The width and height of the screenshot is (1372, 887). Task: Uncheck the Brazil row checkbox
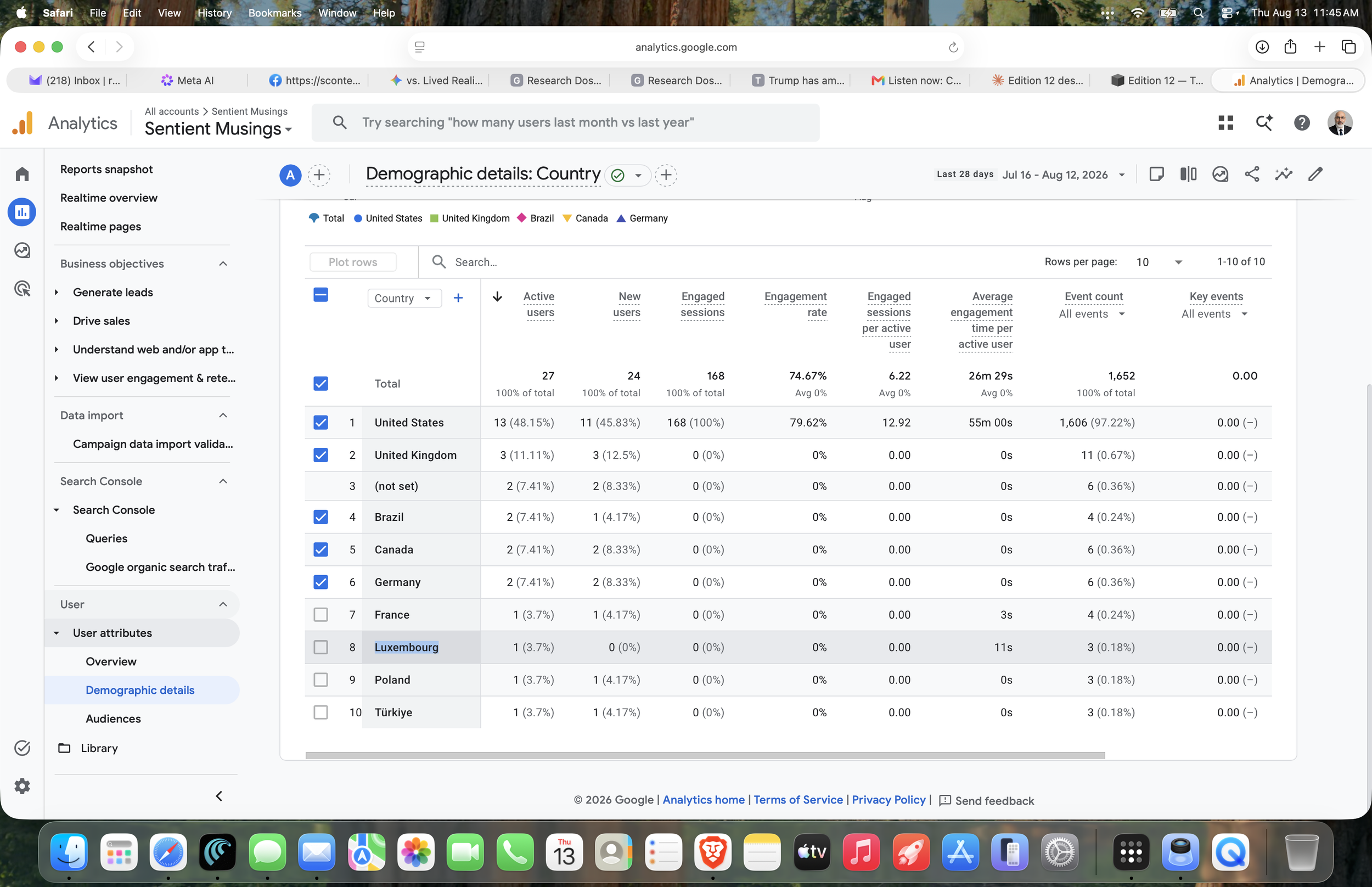(320, 517)
